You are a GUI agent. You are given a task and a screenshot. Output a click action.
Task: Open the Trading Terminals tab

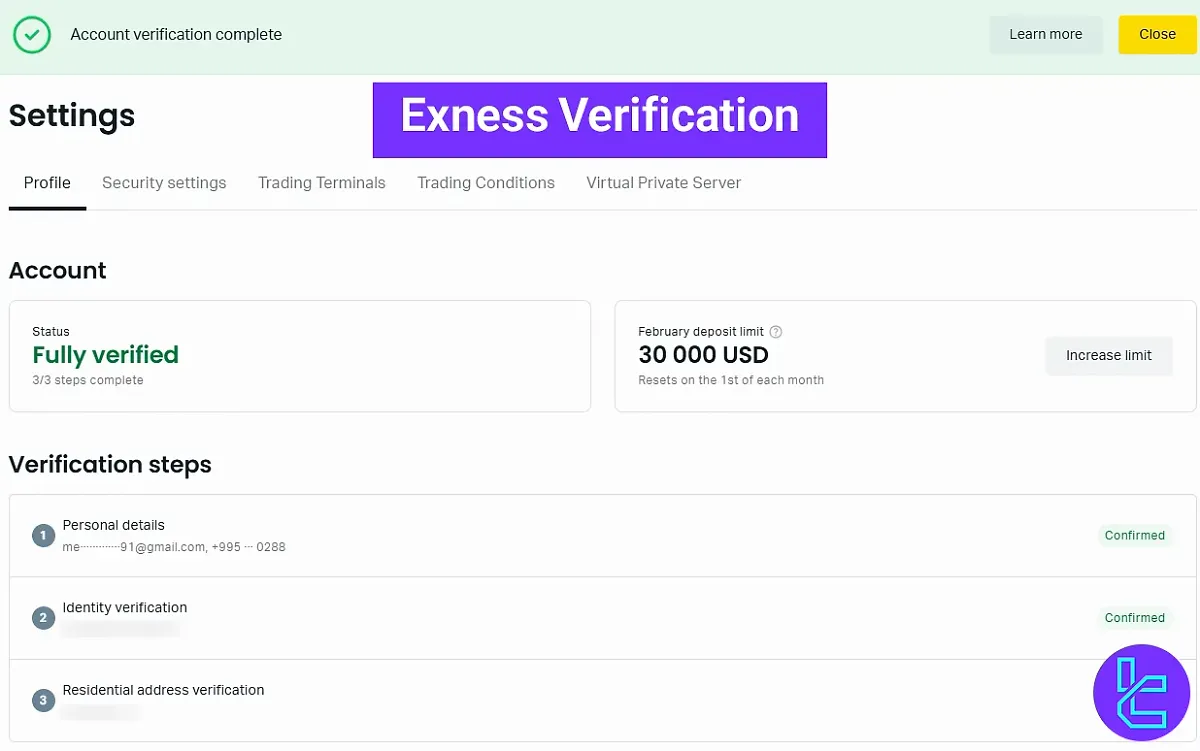pyautogui.click(x=321, y=182)
